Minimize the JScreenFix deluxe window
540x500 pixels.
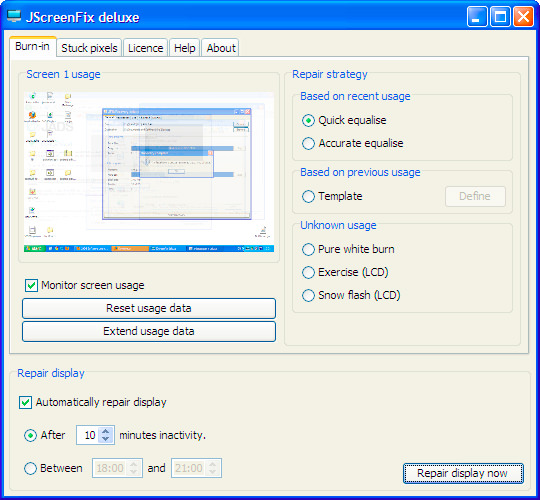[x=477, y=17]
